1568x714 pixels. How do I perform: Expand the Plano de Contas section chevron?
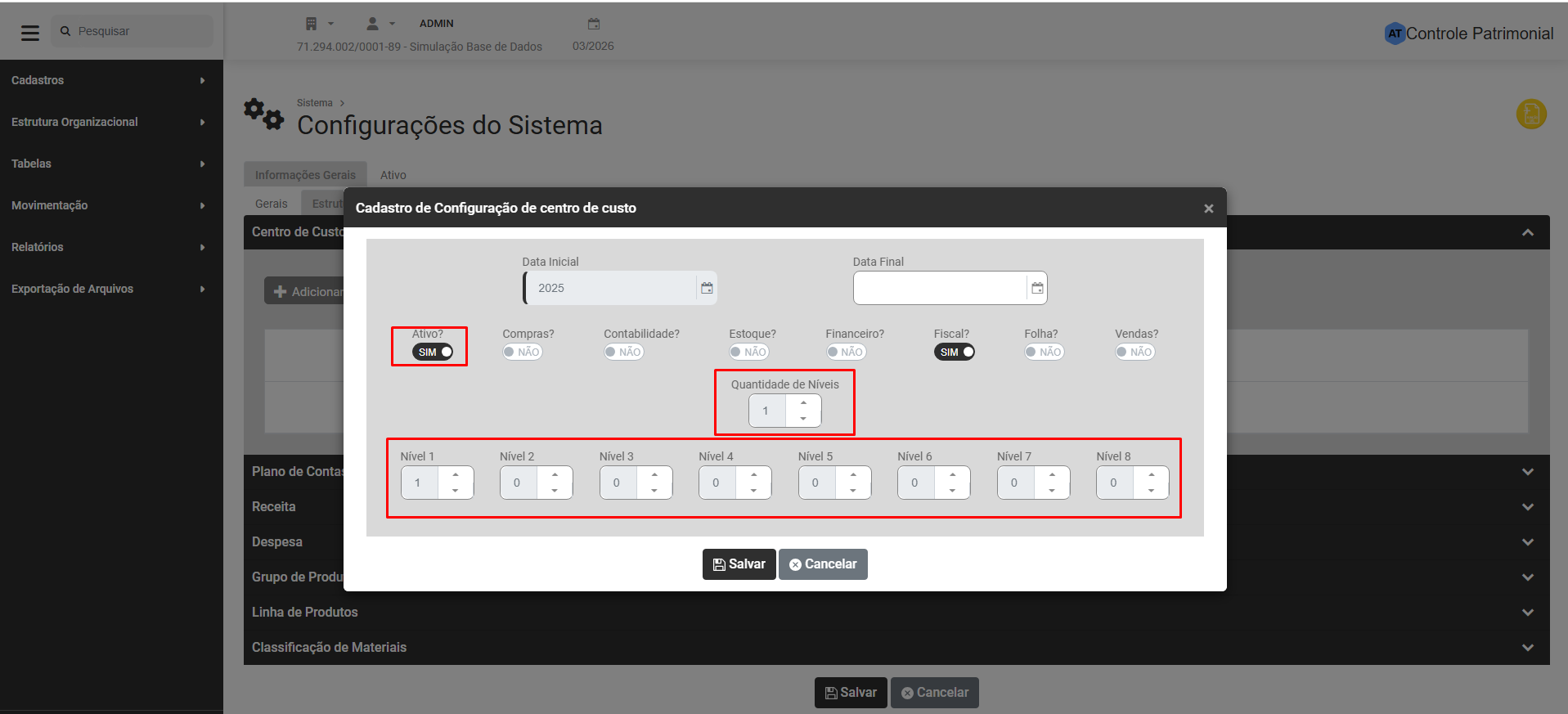1527,472
